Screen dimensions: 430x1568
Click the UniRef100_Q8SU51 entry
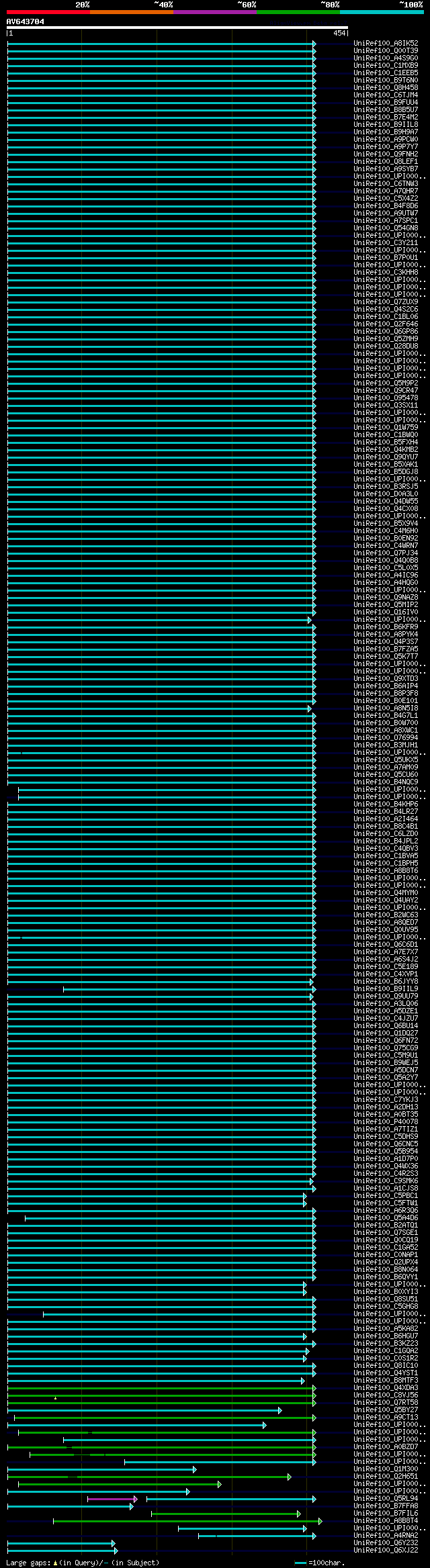coord(386,1299)
